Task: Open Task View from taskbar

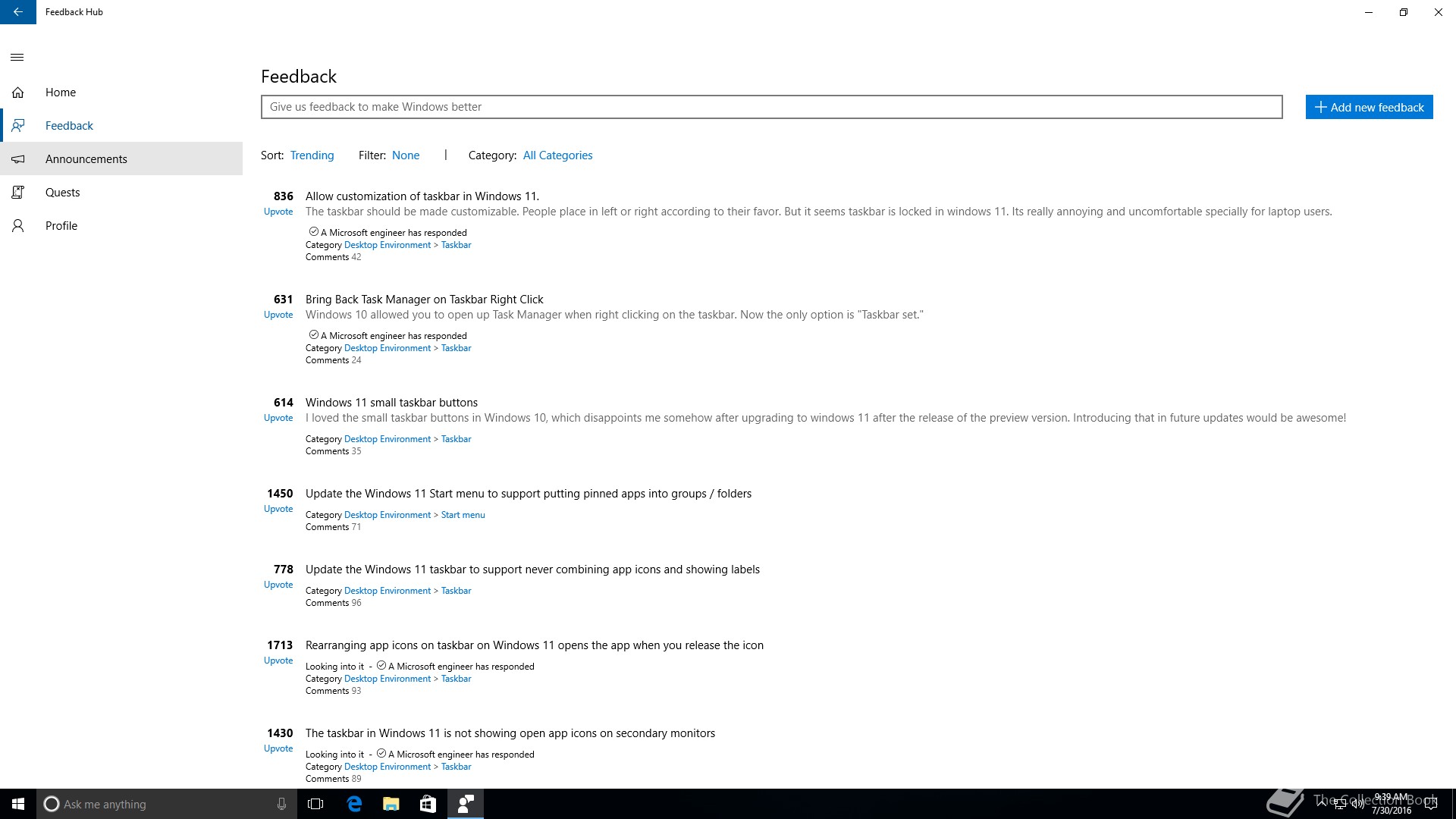Action: (x=315, y=804)
